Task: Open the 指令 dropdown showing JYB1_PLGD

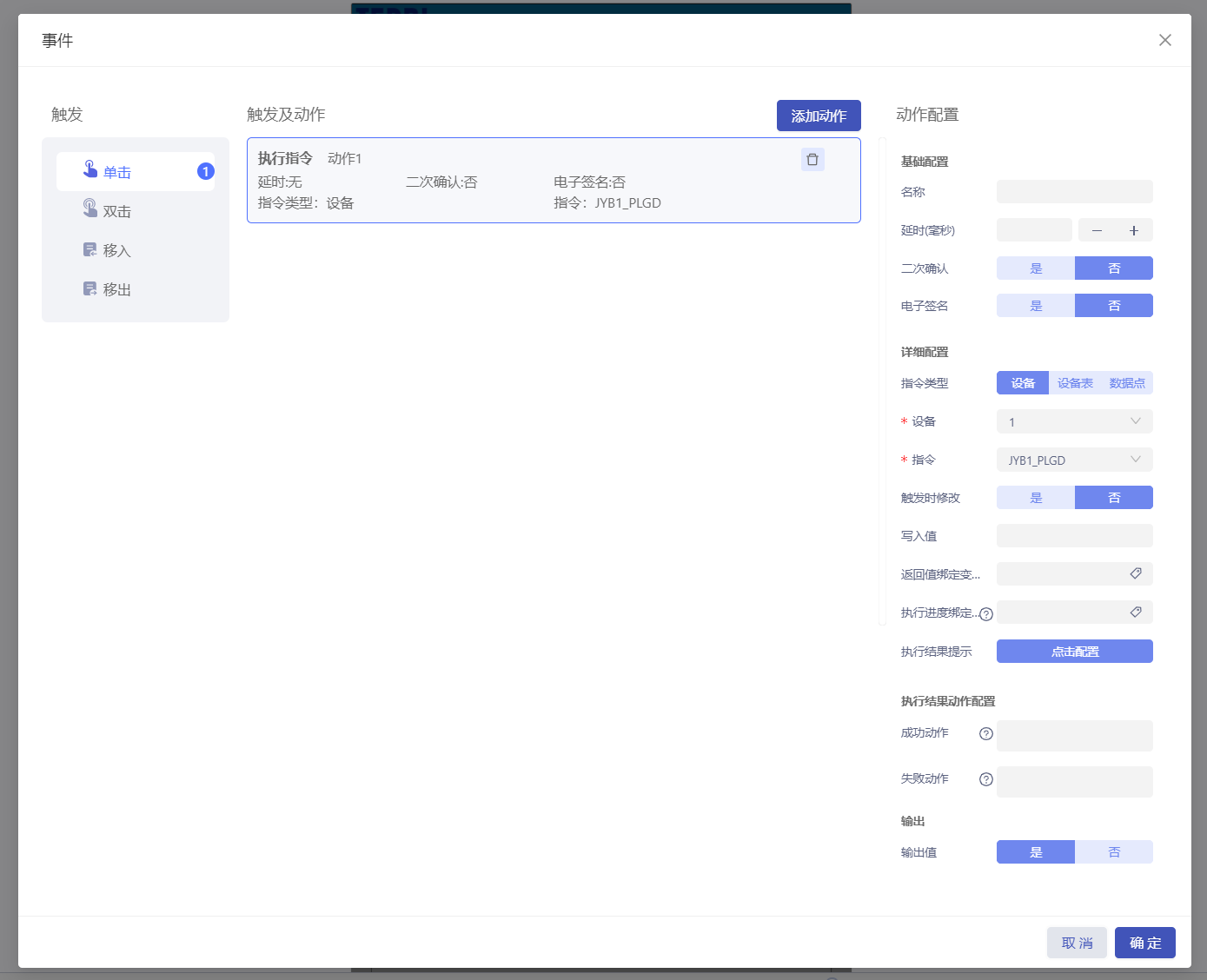Action: [x=1074, y=460]
